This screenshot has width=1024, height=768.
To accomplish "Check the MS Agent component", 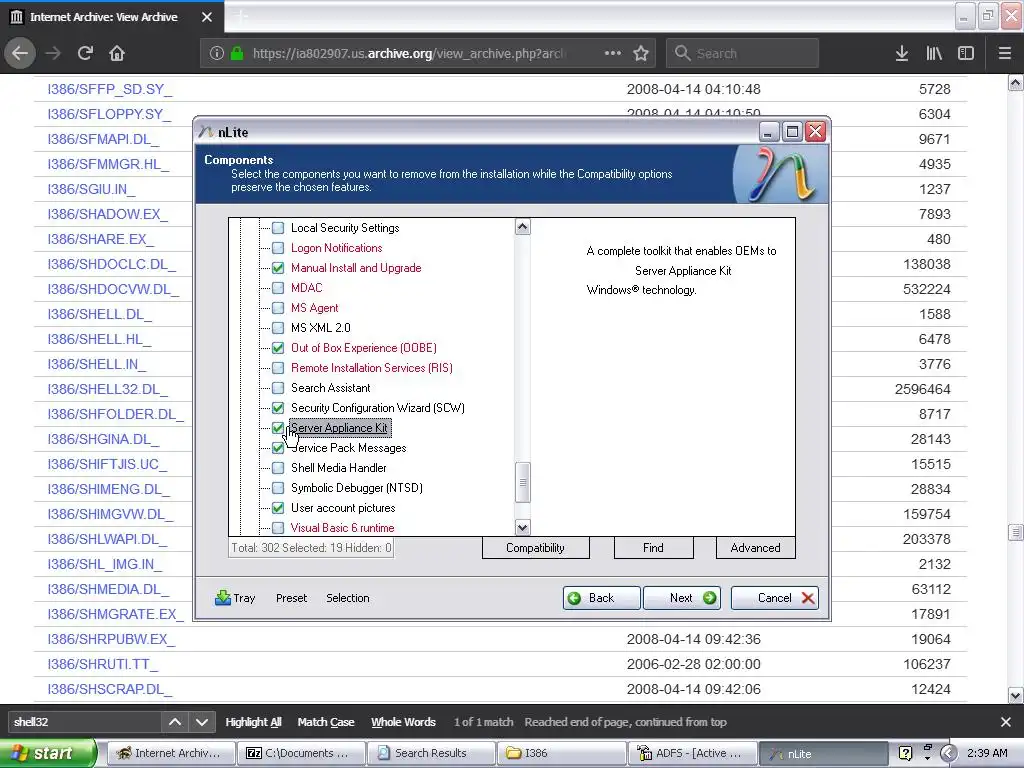I will (x=278, y=308).
